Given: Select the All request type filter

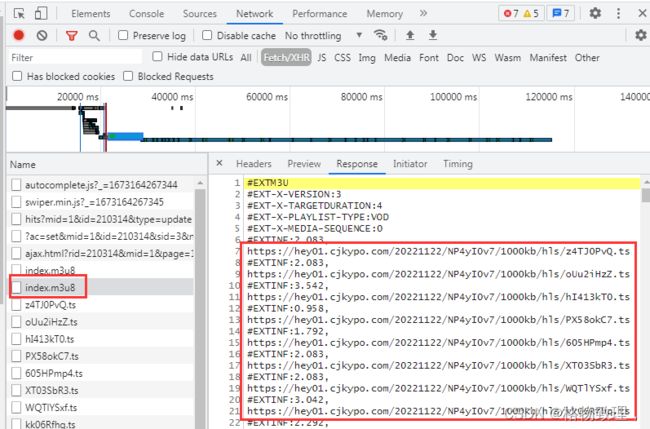Looking at the screenshot, I should pyautogui.click(x=246, y=58).
